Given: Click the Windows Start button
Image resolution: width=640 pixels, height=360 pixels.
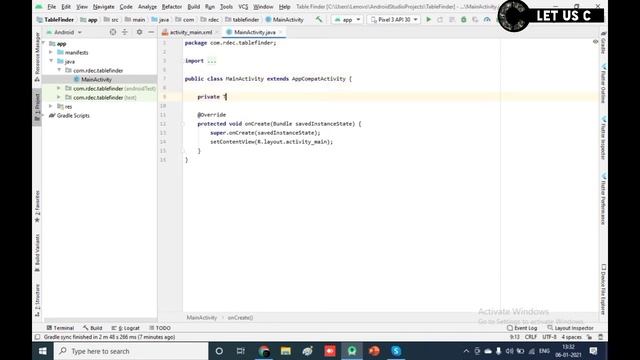Looking at the screenshot, I should click(x=42, y=351).
